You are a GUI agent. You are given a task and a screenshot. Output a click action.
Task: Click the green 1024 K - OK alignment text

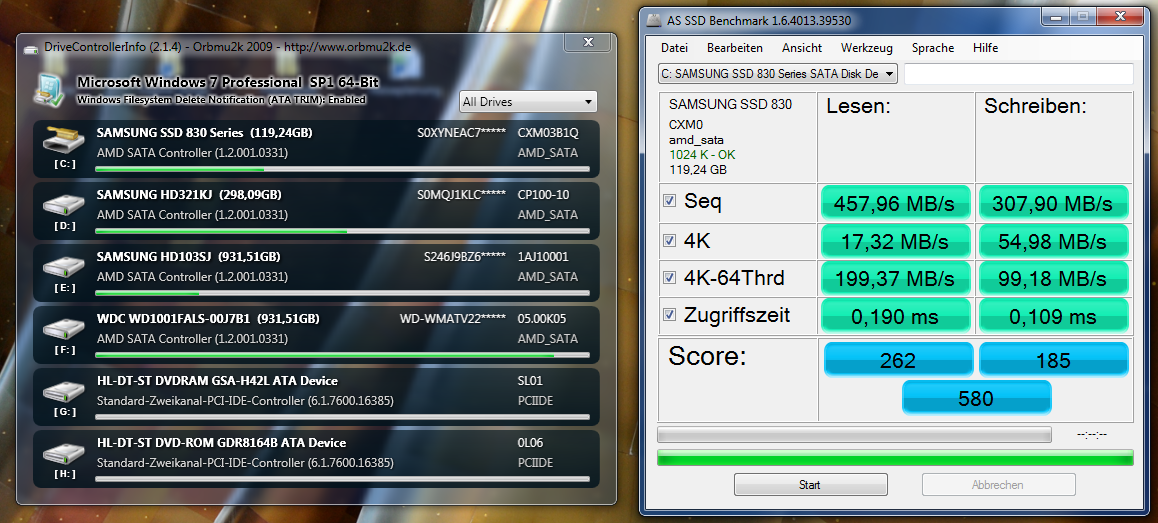coord(702,154)
